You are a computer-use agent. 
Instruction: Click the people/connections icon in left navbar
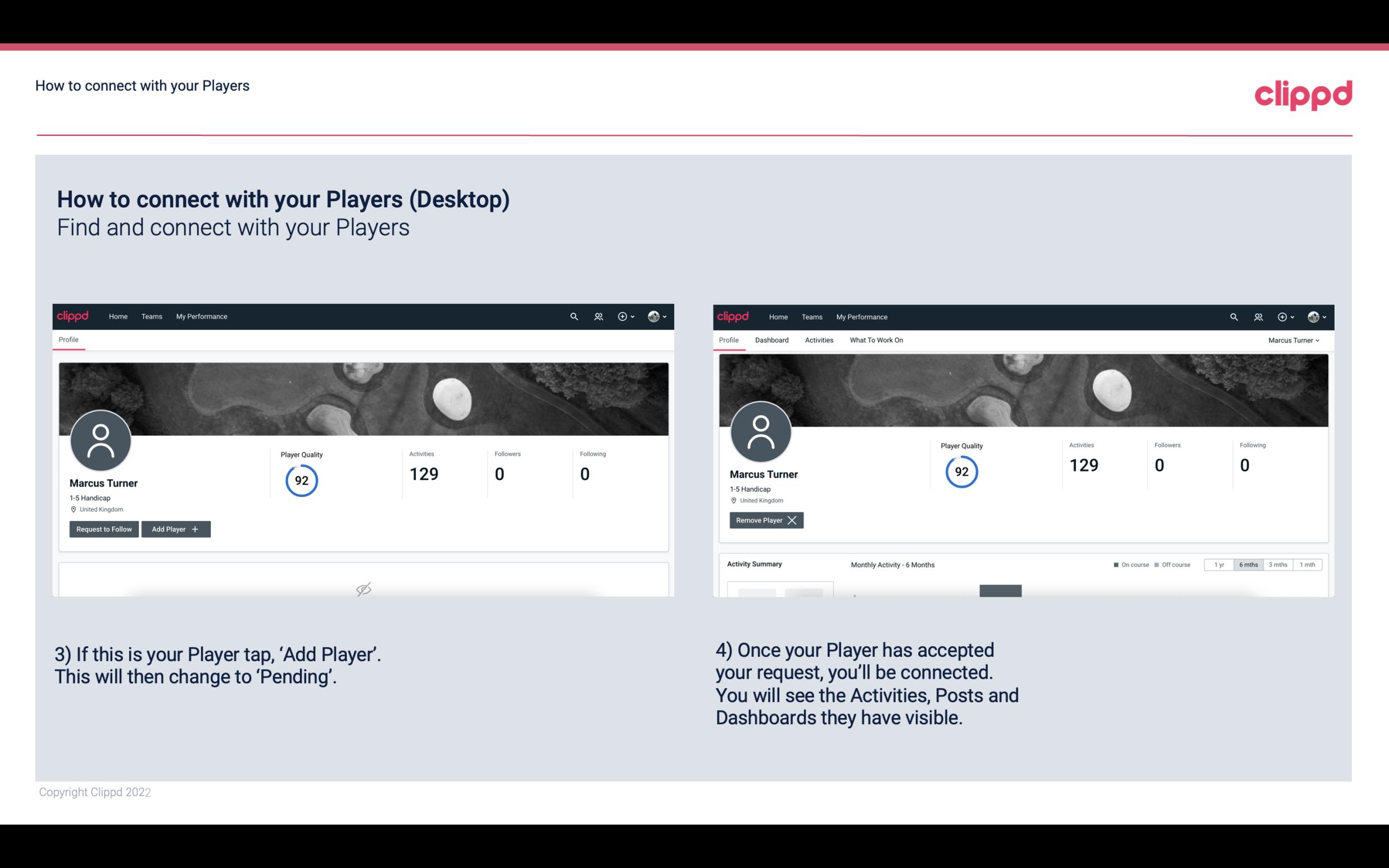597,316
